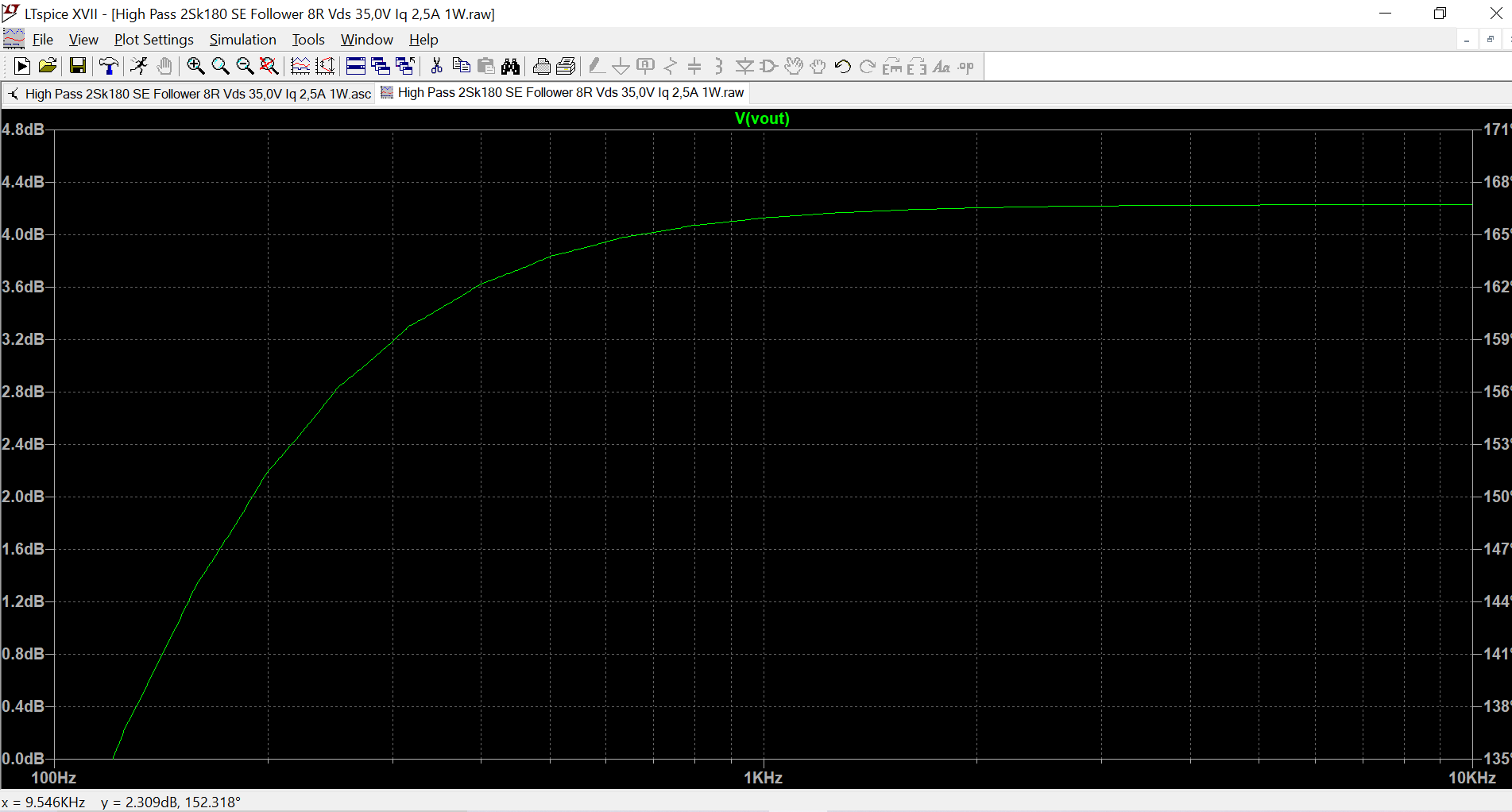Place an inductor icon
This screenshot has width=1512, height=812.
pyautogui.click(x=719, y=67)
